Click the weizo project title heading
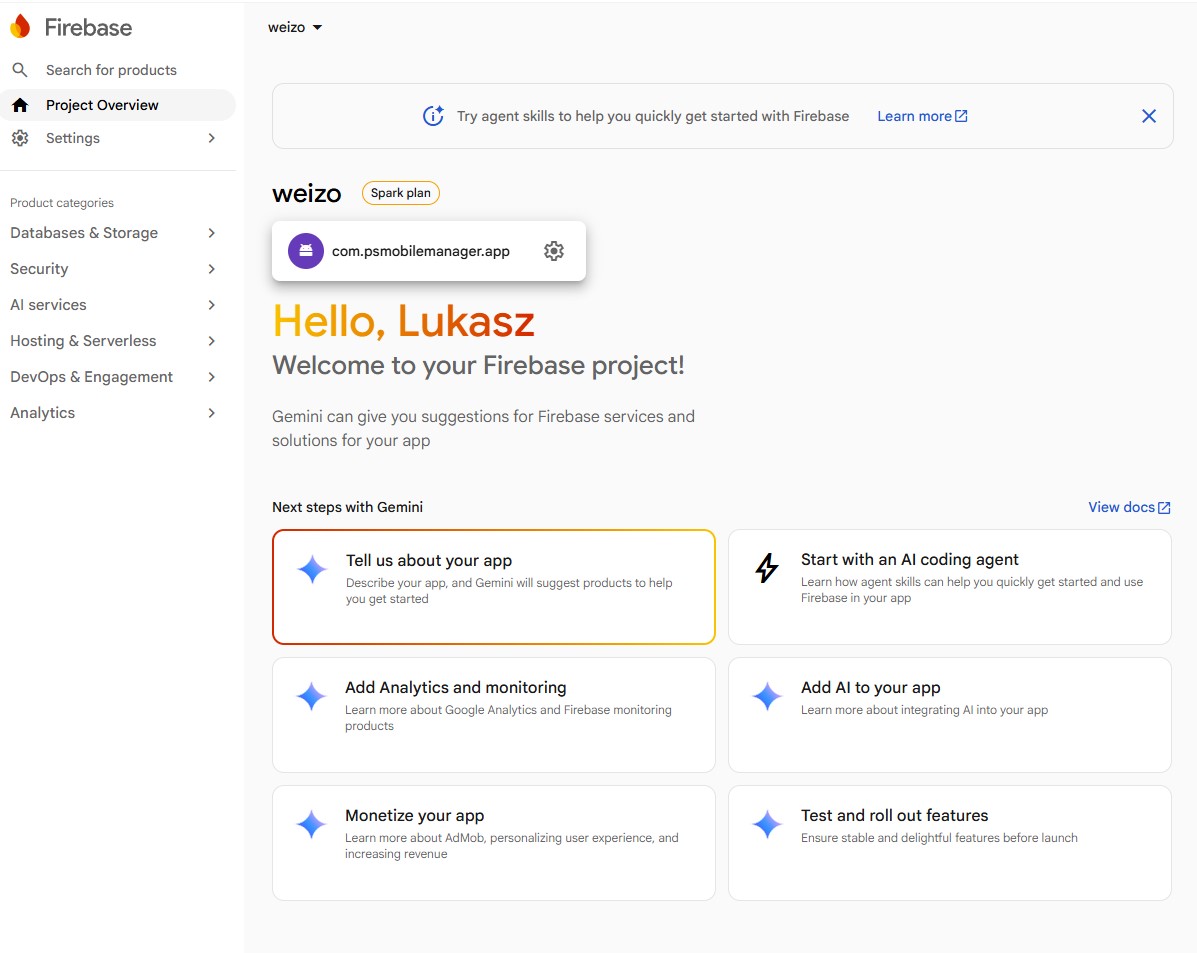The width and height of the screenshot is (1197, 953). (x=307, y=193)
